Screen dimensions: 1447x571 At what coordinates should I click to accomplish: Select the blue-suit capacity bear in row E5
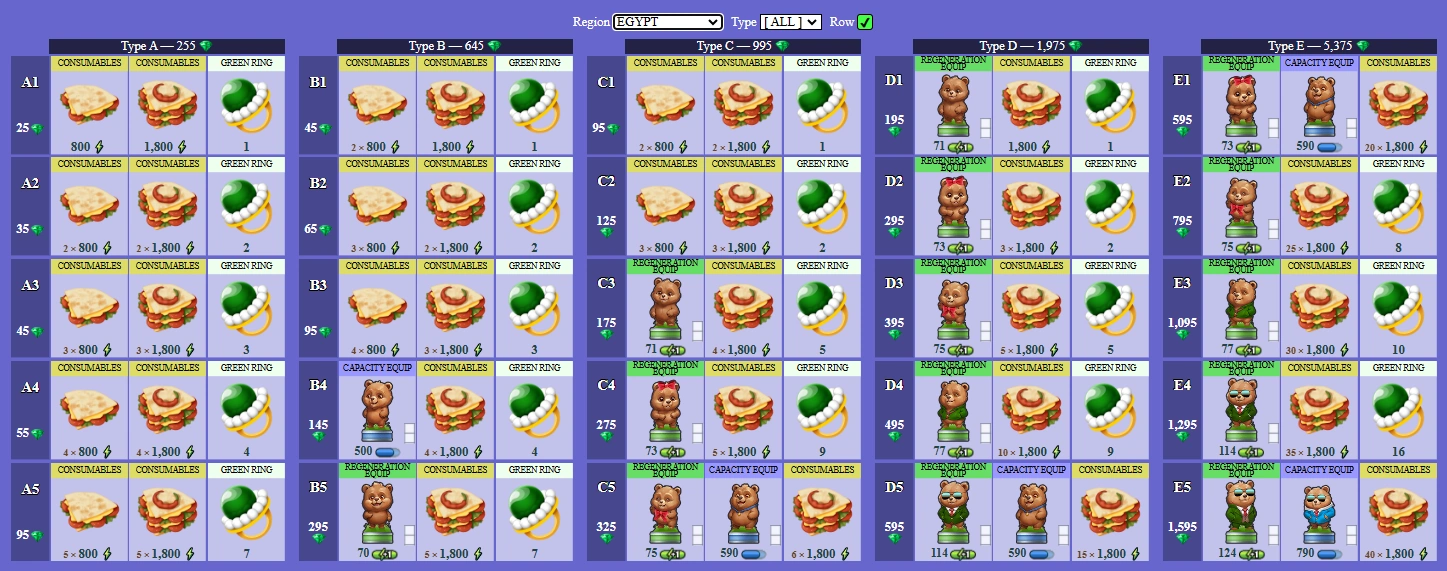(1320, 512)
